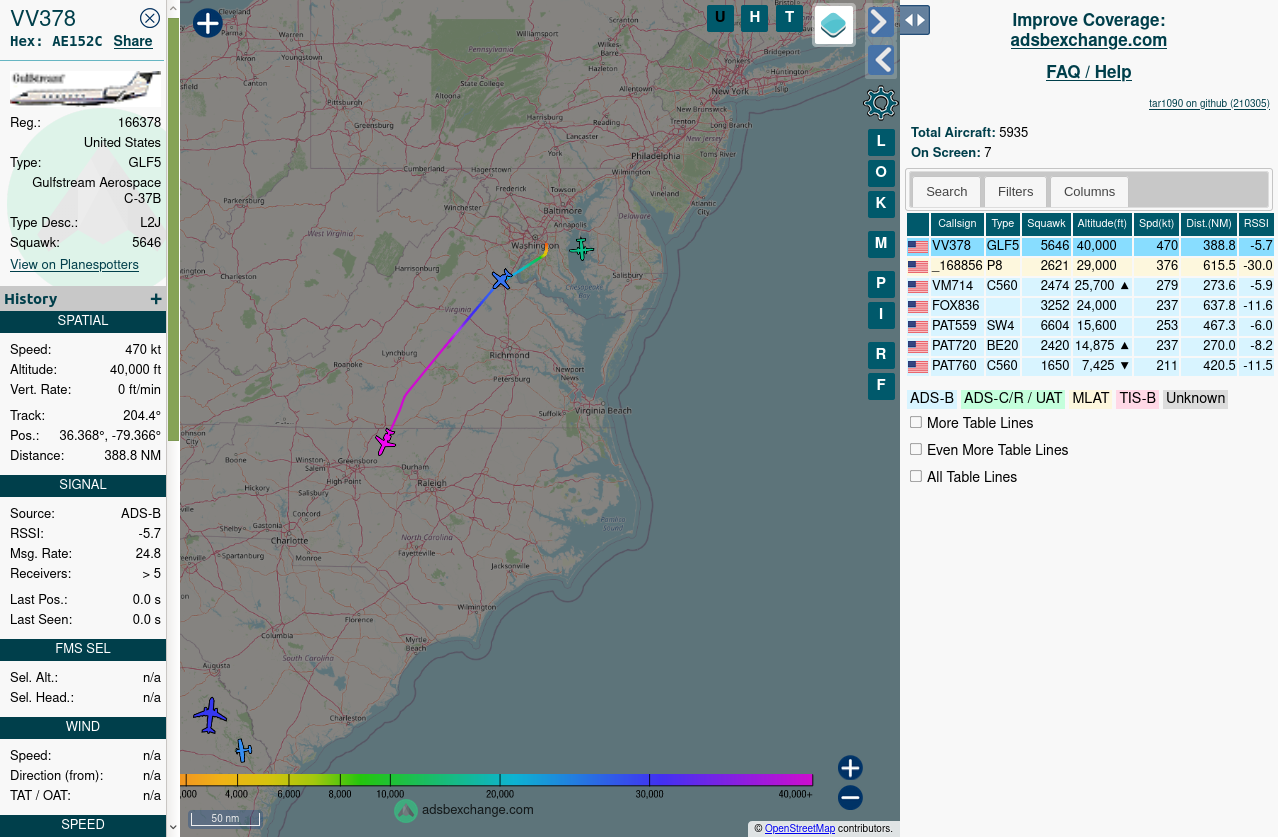Sort table by Type column

point(1003,224)
